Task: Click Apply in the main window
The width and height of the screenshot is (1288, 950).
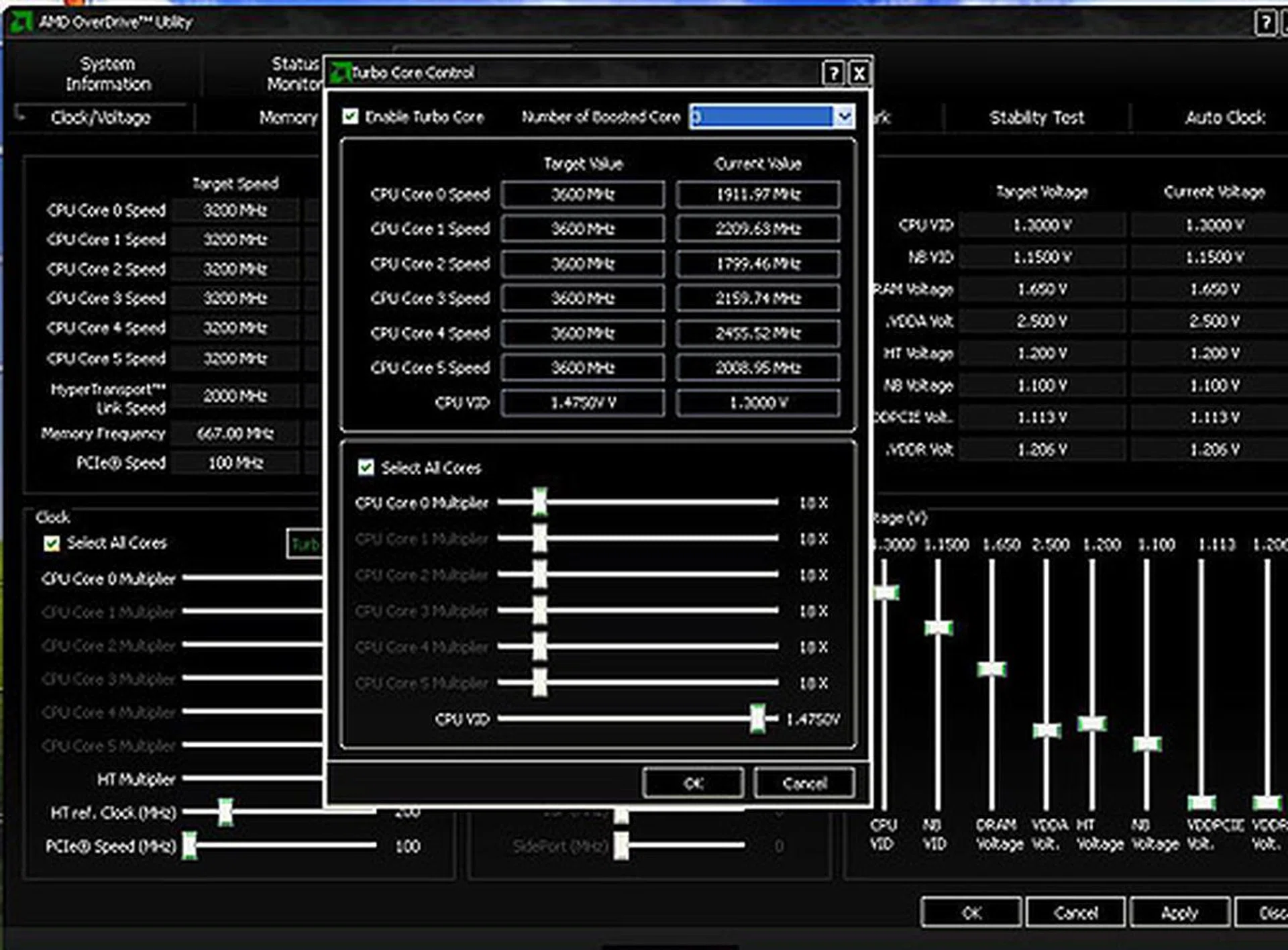Action: [x=1179, y=913]
